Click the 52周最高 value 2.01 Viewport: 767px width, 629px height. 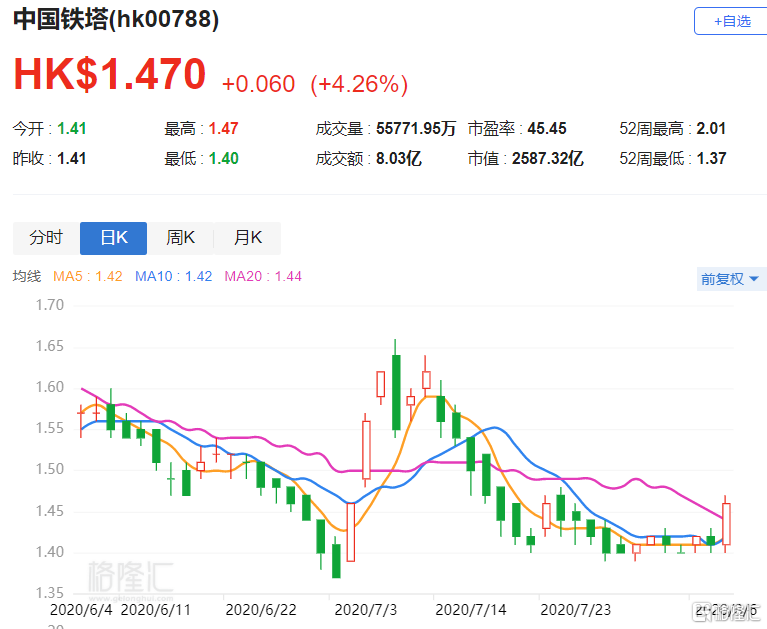(711, 128)
